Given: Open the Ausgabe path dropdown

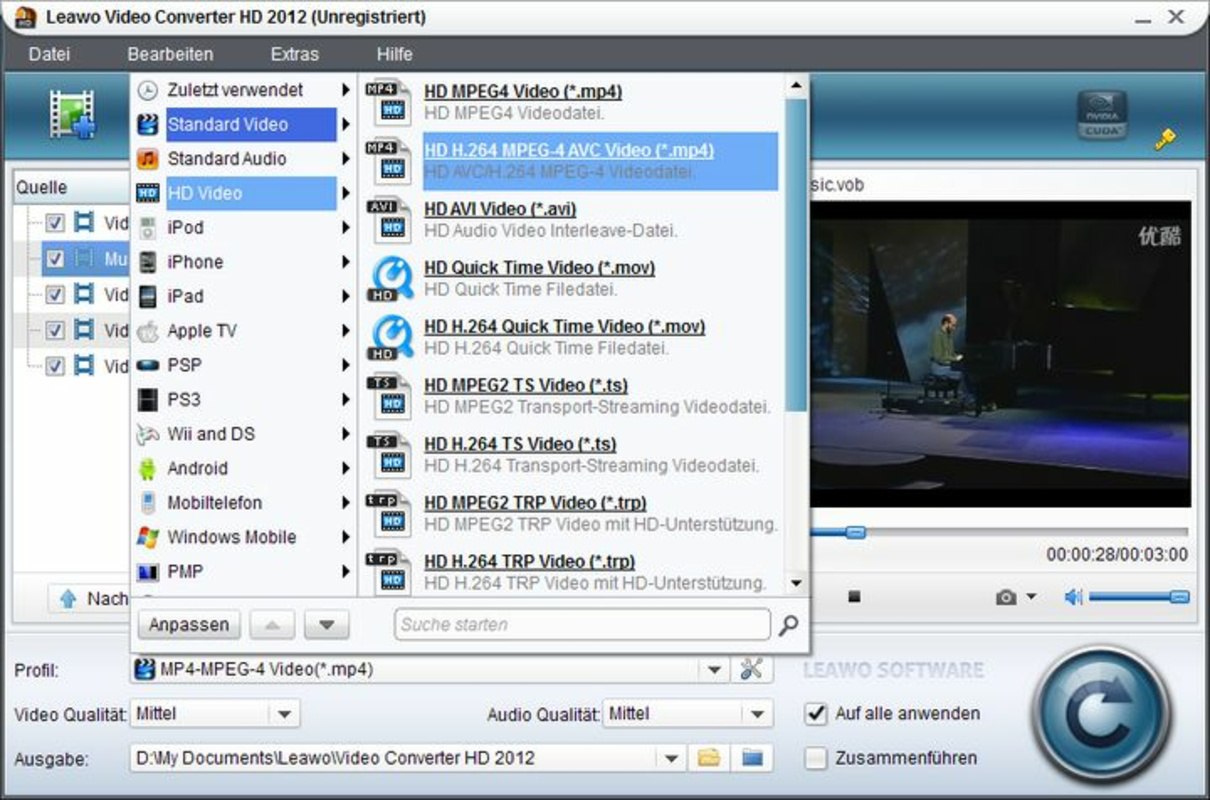Looking at the screenshot, I should [x=672, y=758].
